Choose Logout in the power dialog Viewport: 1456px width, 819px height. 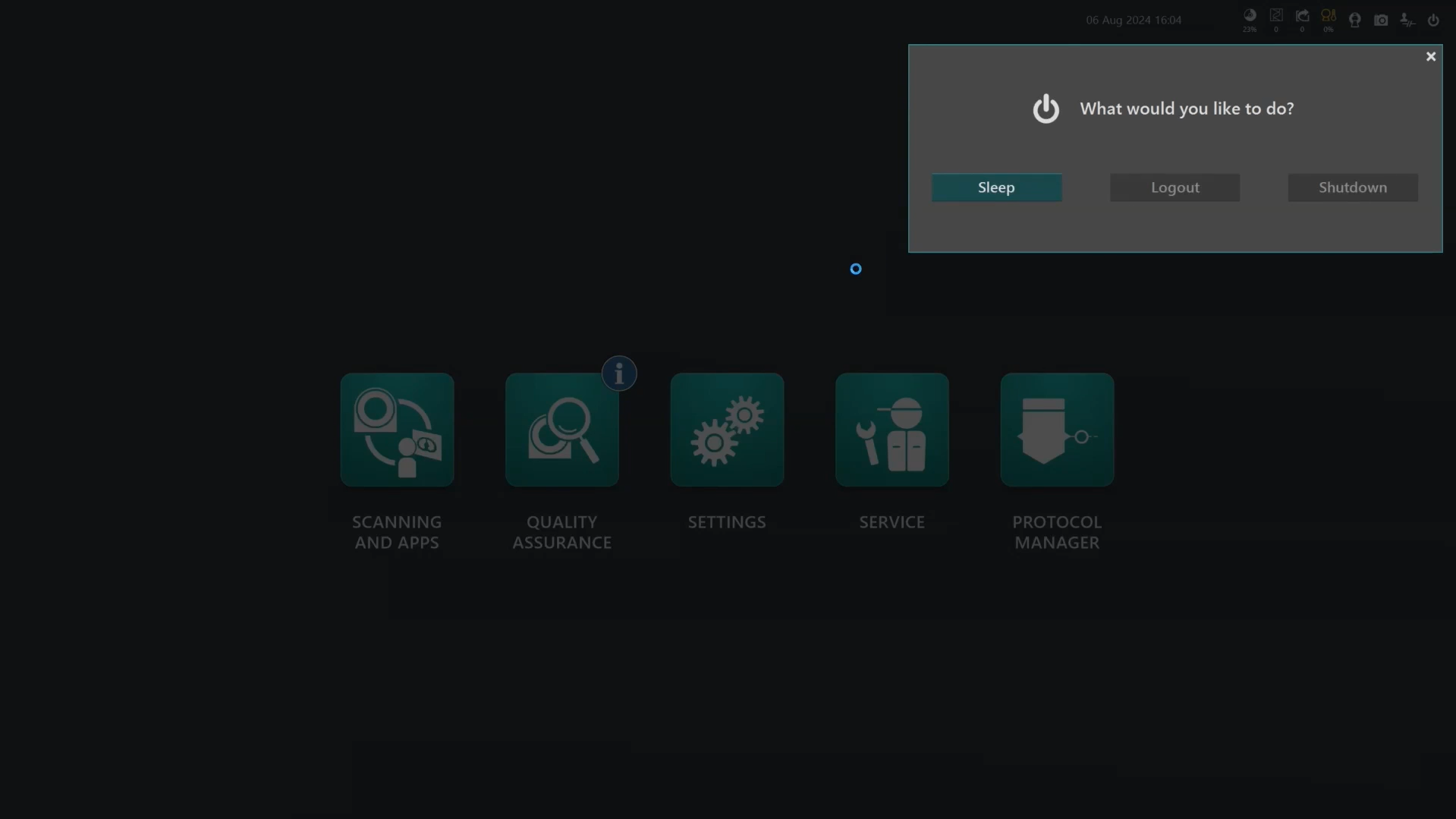(1175, 187)
